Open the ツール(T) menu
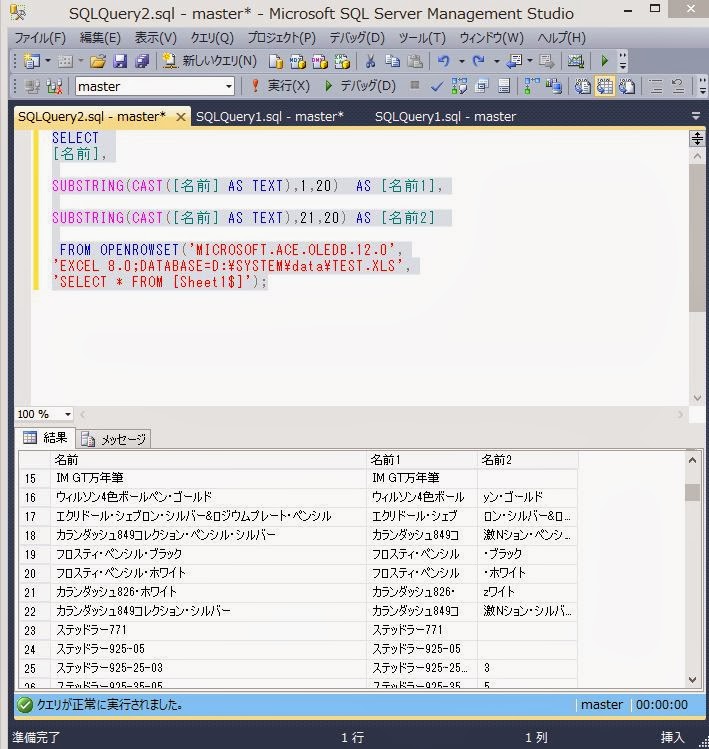 coord(422,38)
